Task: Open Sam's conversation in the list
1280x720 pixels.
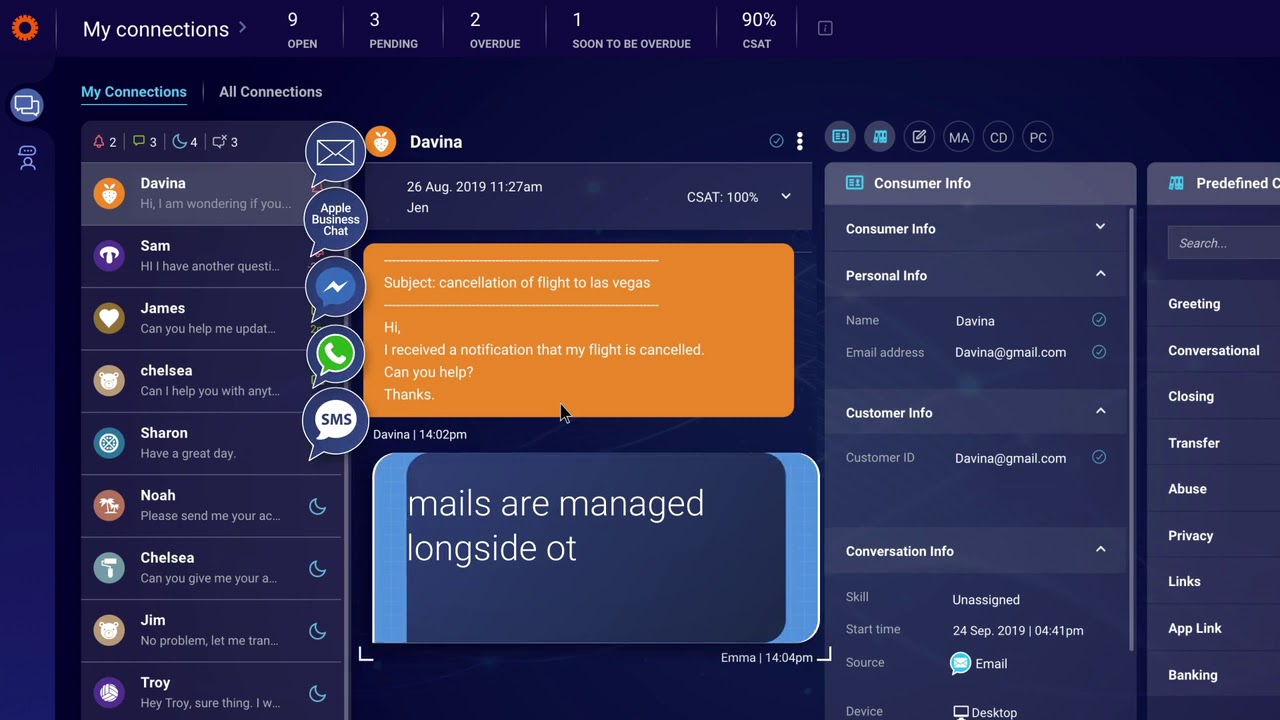Action: pos(210,256)
